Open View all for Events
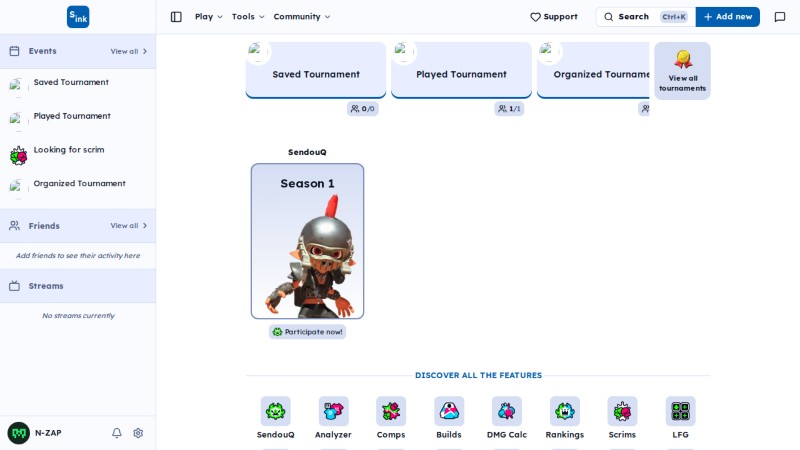Screen dimensions: 800x450 pos(129,51)
